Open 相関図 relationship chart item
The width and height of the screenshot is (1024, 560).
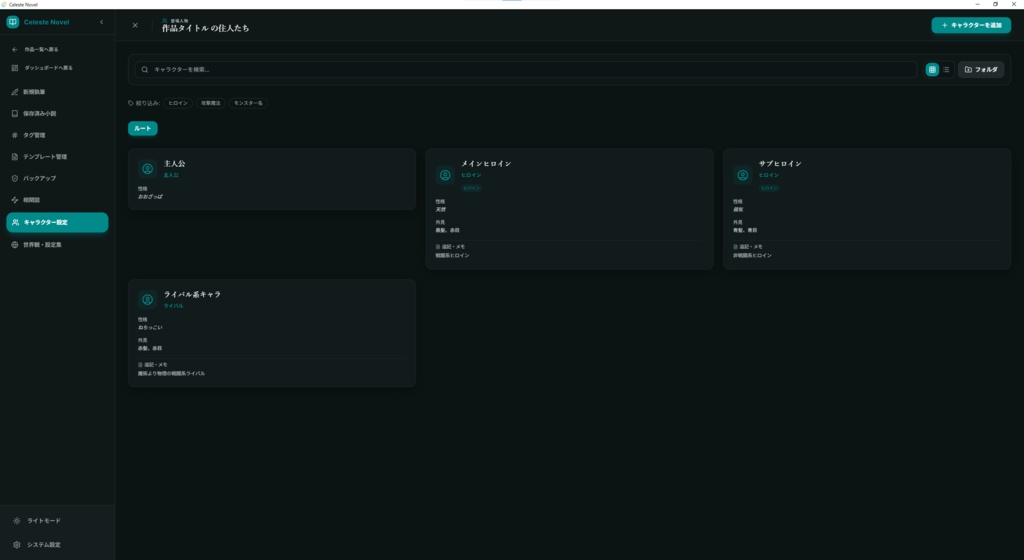tap(57, 200)
